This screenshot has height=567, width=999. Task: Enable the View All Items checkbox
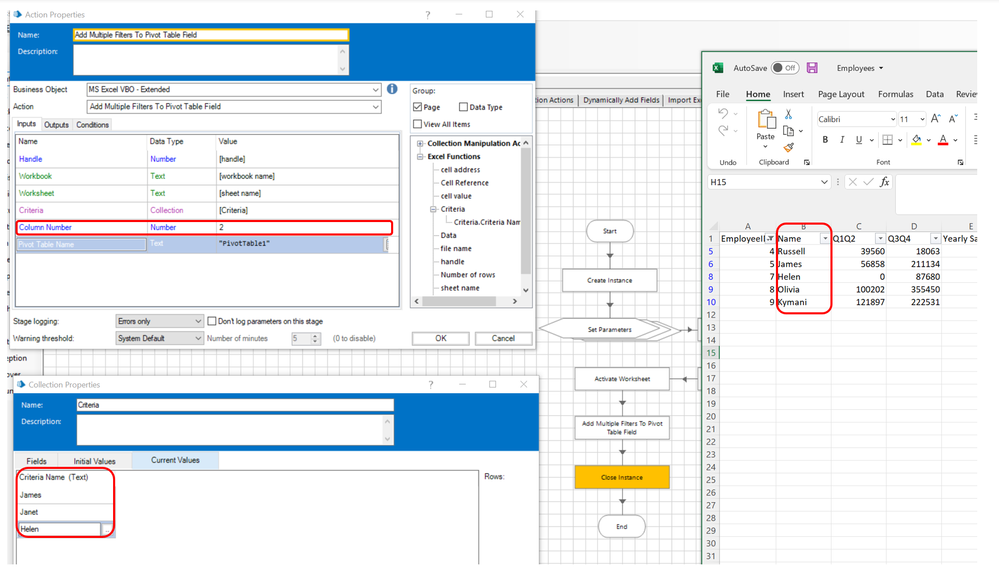(x=418, y=124)
